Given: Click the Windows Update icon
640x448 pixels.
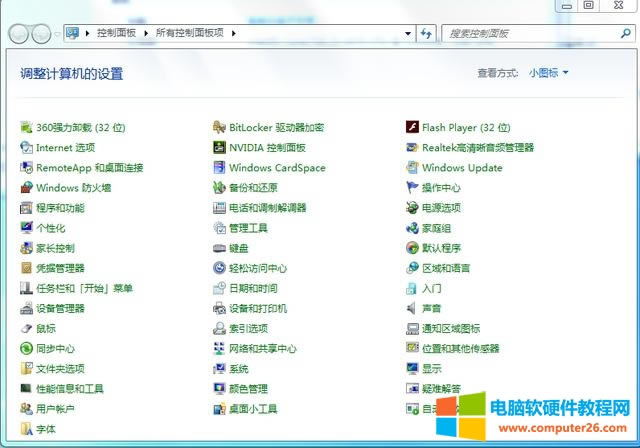Looking at the screenshot, I should coord(412,167).
